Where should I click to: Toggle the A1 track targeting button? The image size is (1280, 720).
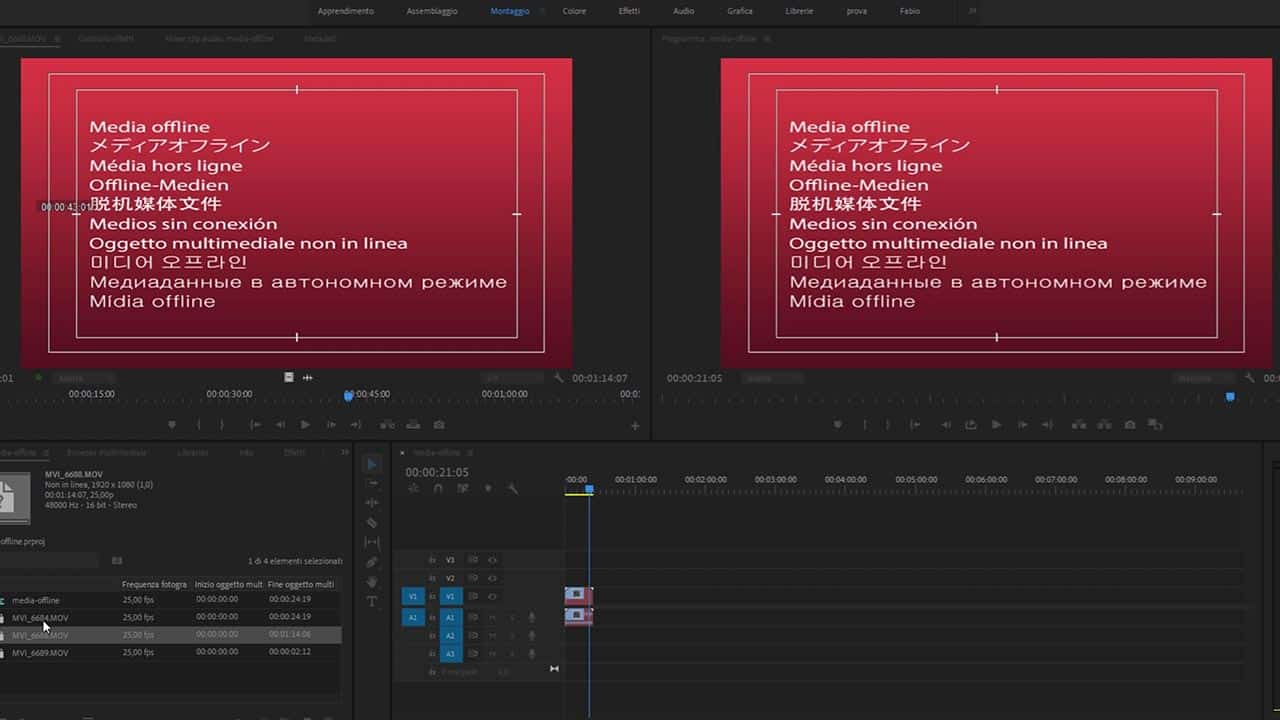[x=451, y=618]
